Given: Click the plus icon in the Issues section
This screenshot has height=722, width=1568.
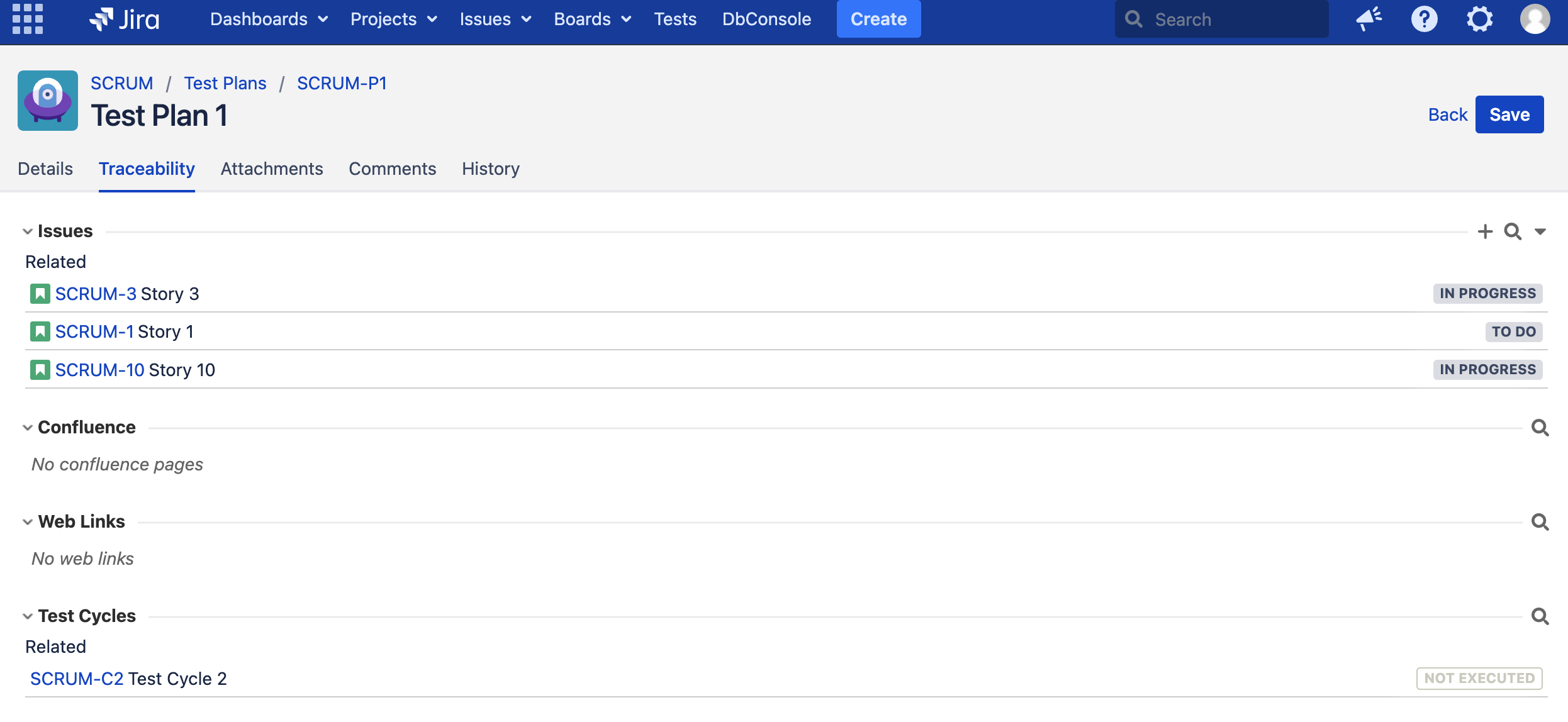Looking at the screenshot, I should 1485,231.
